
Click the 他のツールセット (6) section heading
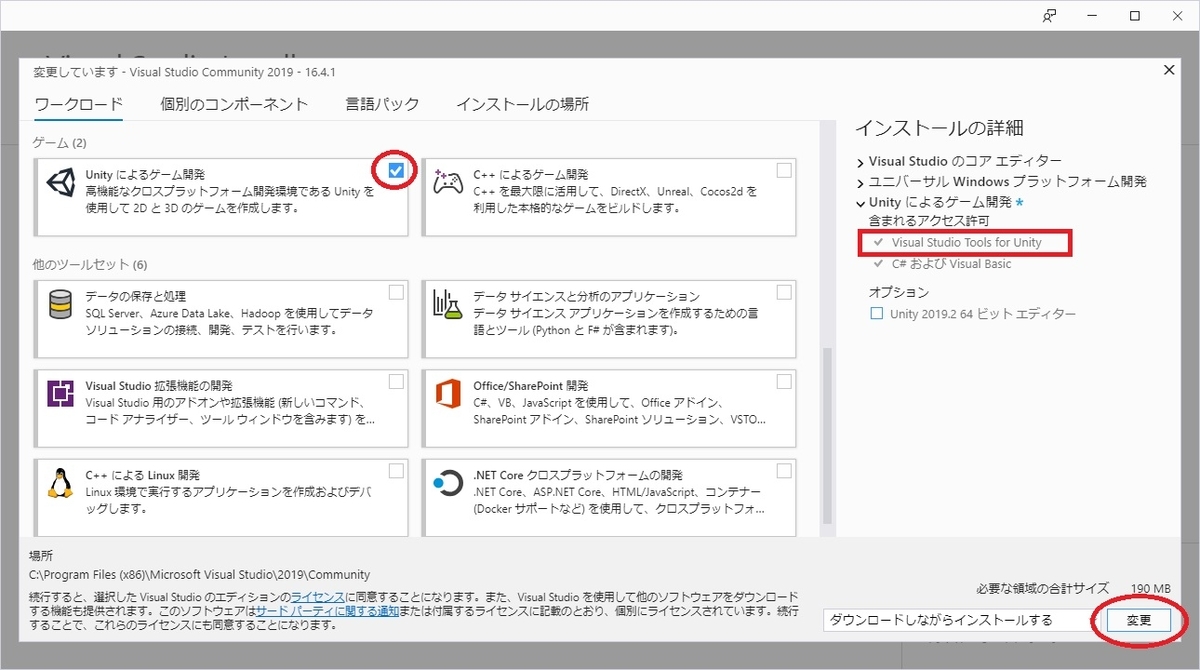pyautogui.click(x=90, y=265)
